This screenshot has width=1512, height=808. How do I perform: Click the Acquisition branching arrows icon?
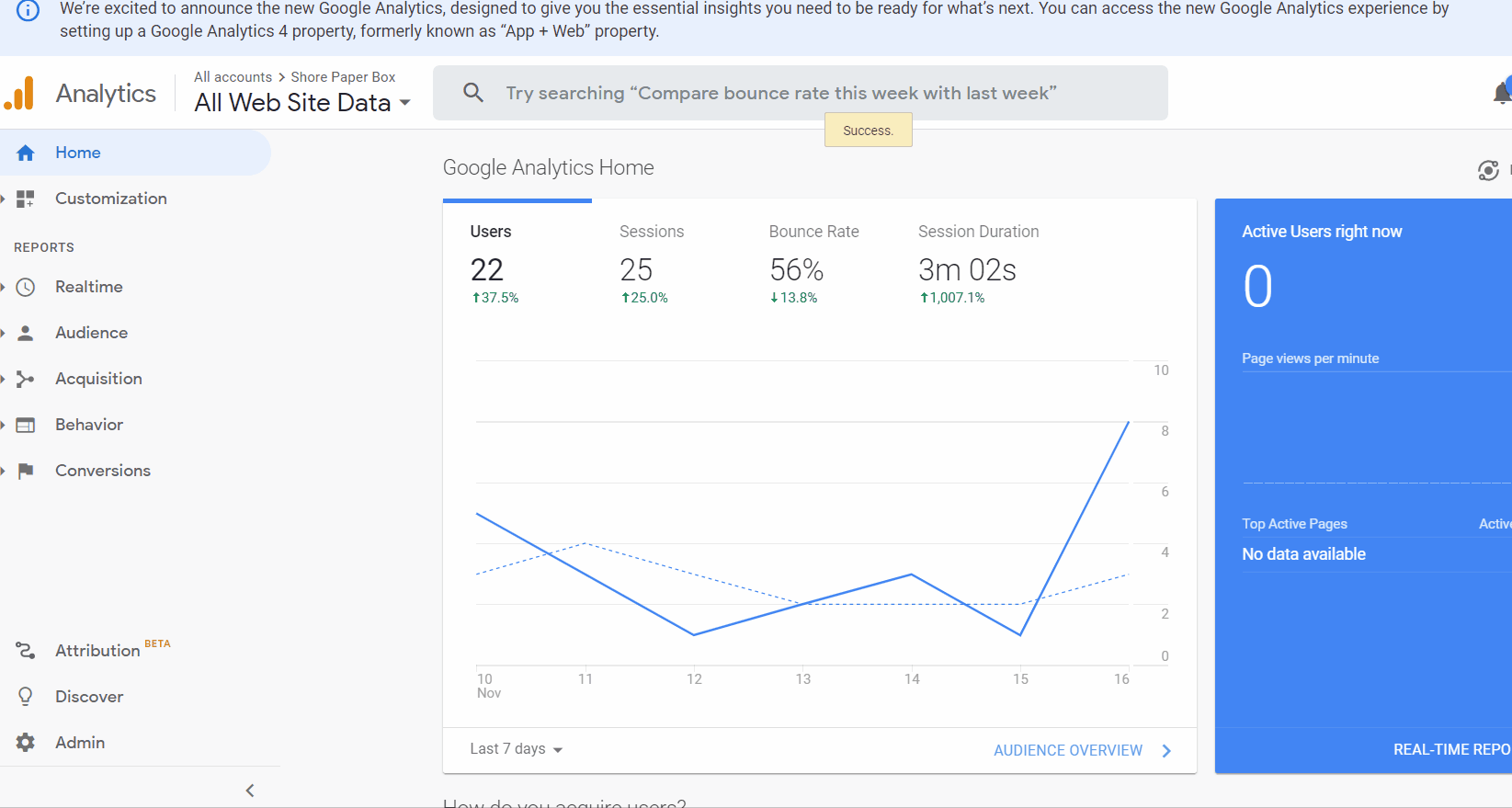point(26,379)
